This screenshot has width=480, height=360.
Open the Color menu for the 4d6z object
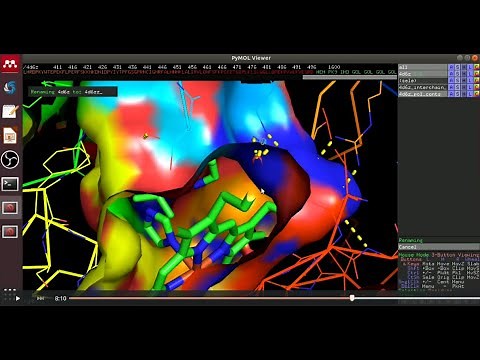[477, 74]
